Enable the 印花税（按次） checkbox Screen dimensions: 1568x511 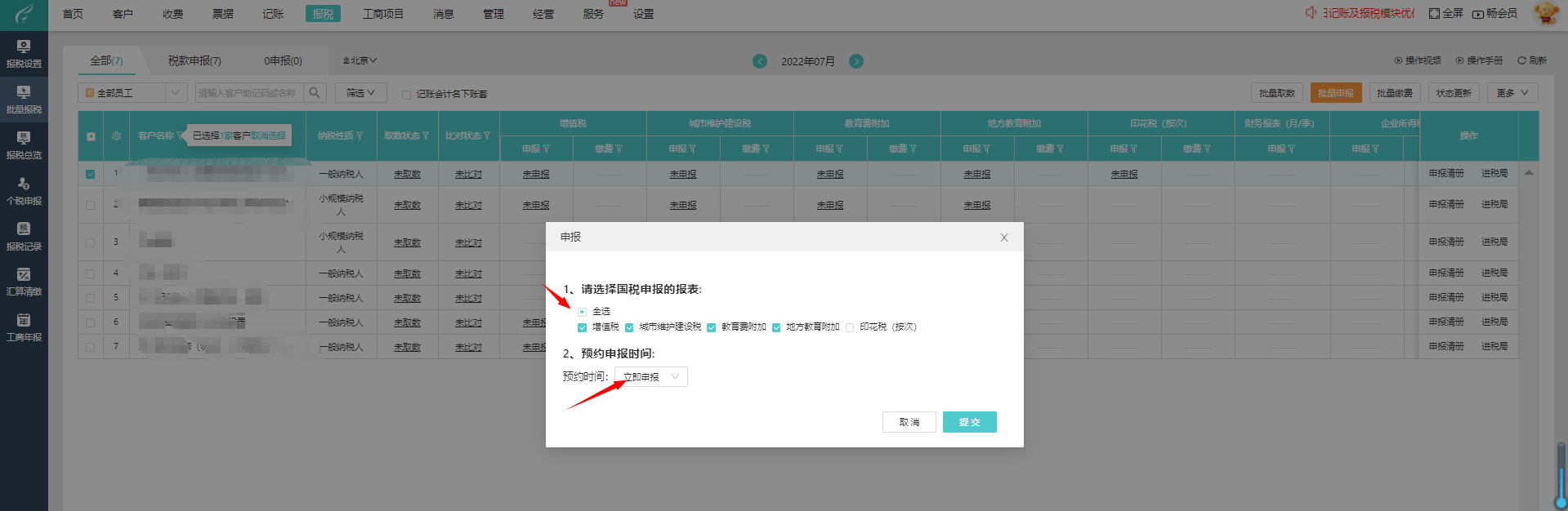point(850,327)
